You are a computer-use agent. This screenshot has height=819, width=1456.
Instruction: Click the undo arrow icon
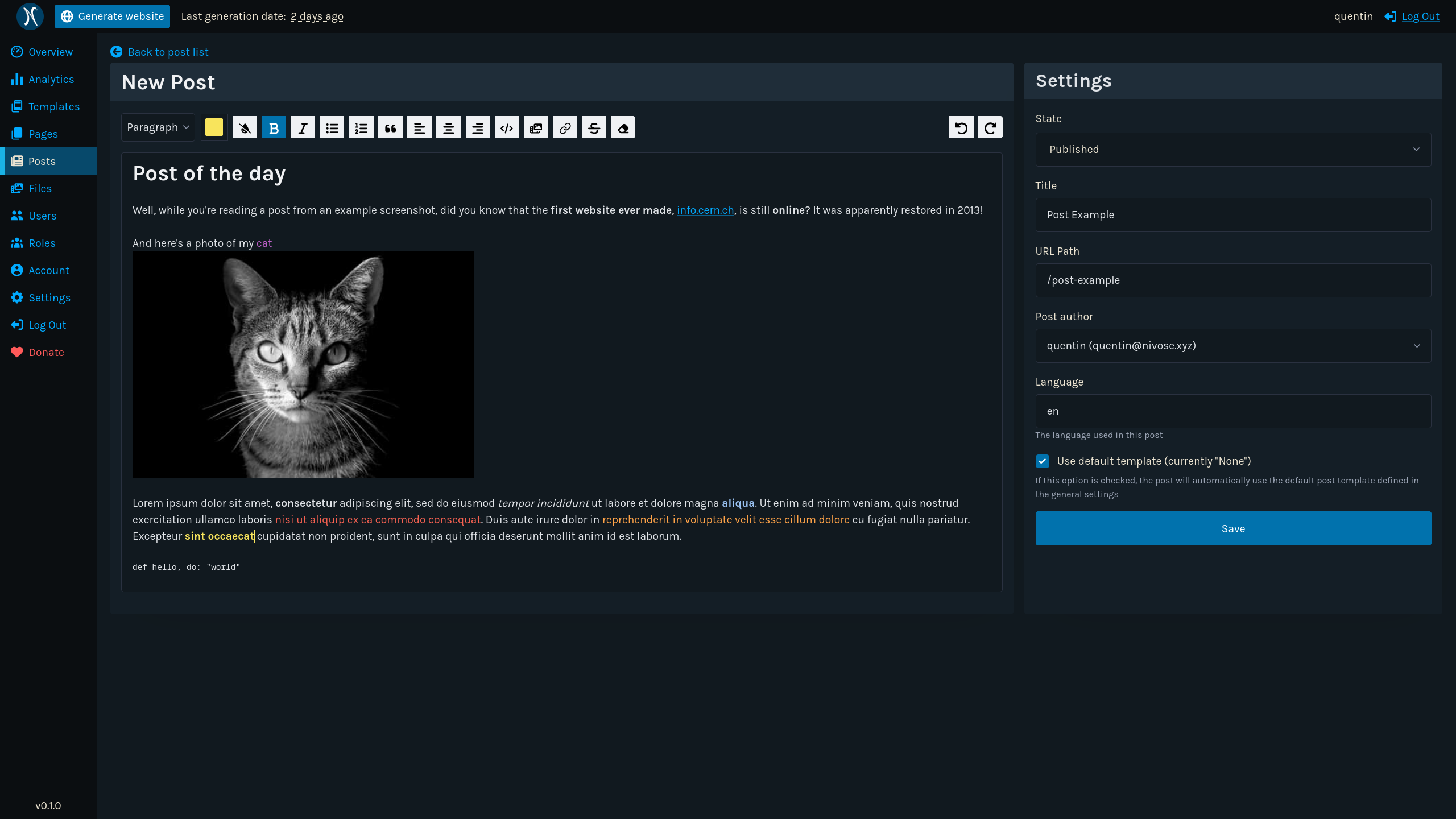point(961,128)
